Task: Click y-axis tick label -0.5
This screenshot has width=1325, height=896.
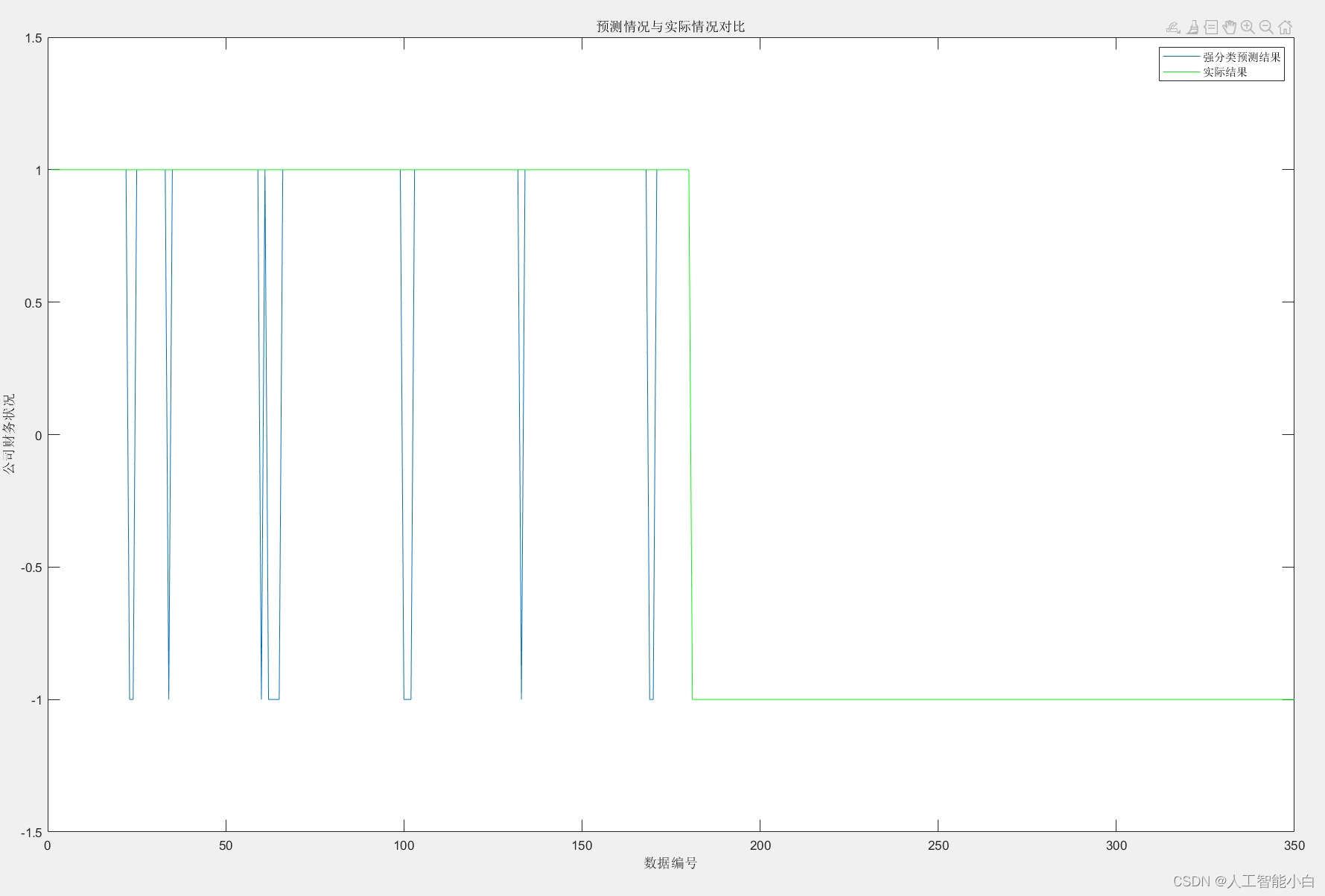Action: click(31, 568)
